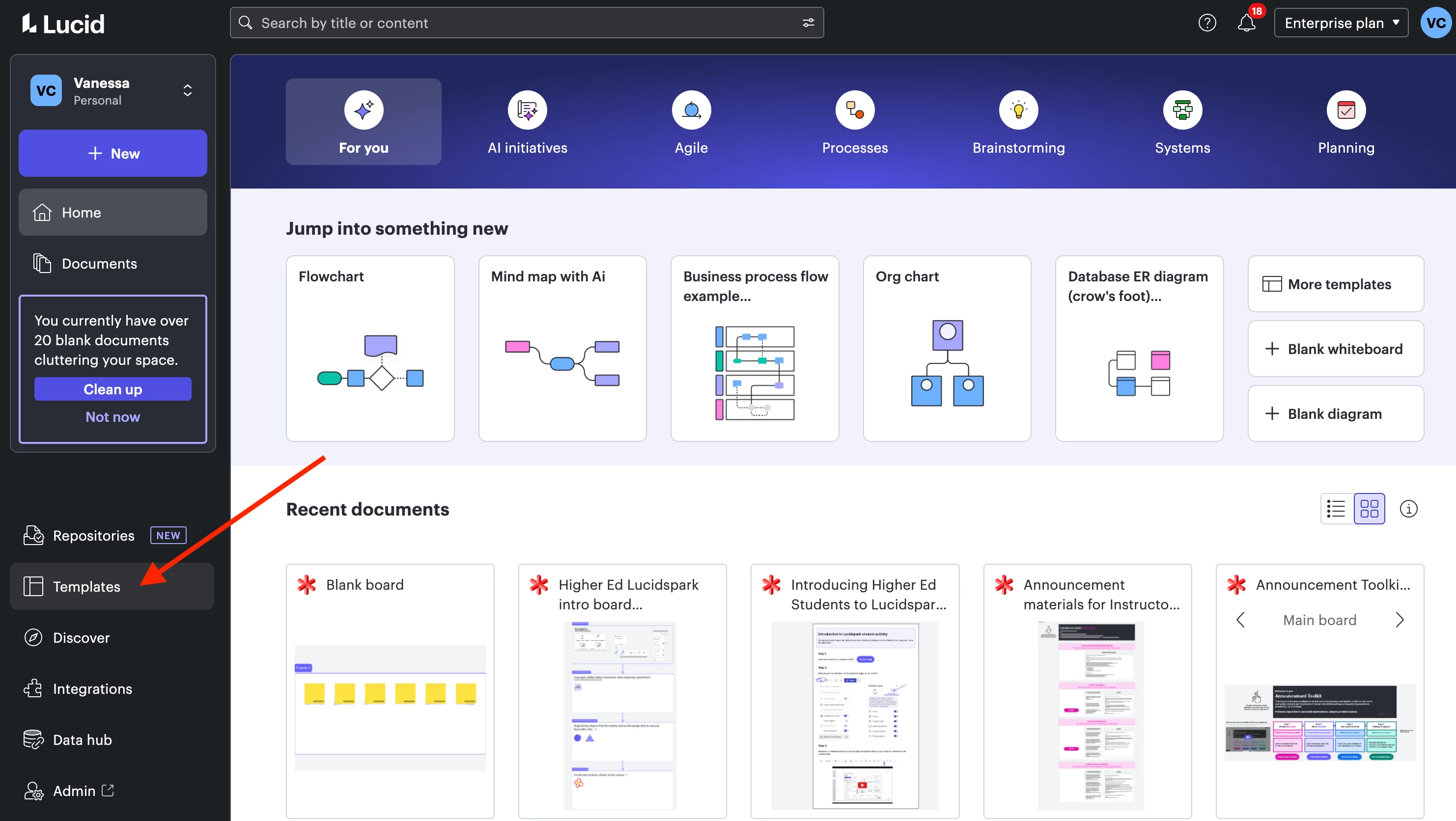Open the Brainstorming lightbulb category
Image resolution: width=1456 pixels, height=821 pixels.
pos(1018,109)
